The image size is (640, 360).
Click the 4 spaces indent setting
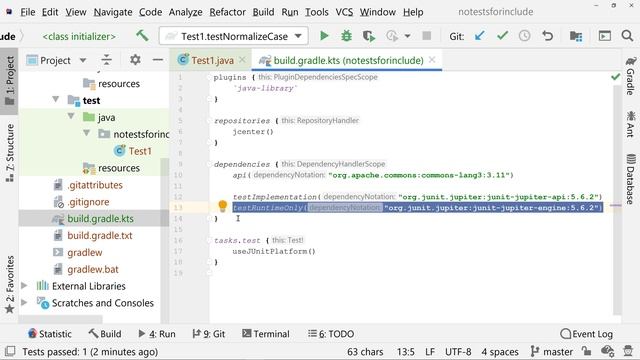500,351
